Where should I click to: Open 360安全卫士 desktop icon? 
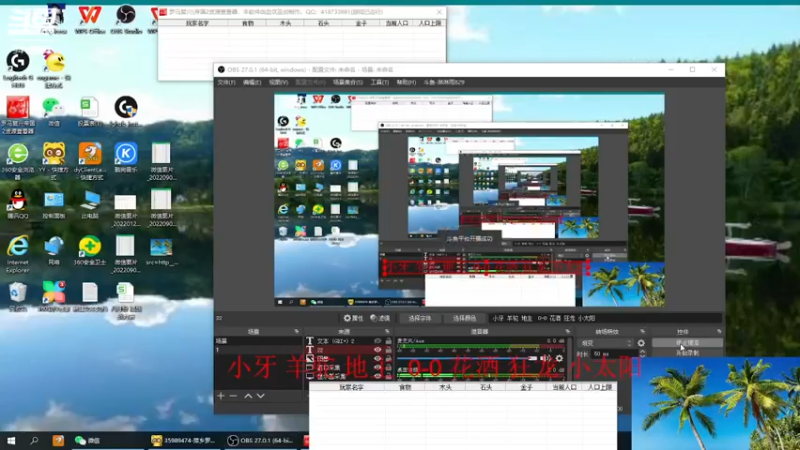90,251
